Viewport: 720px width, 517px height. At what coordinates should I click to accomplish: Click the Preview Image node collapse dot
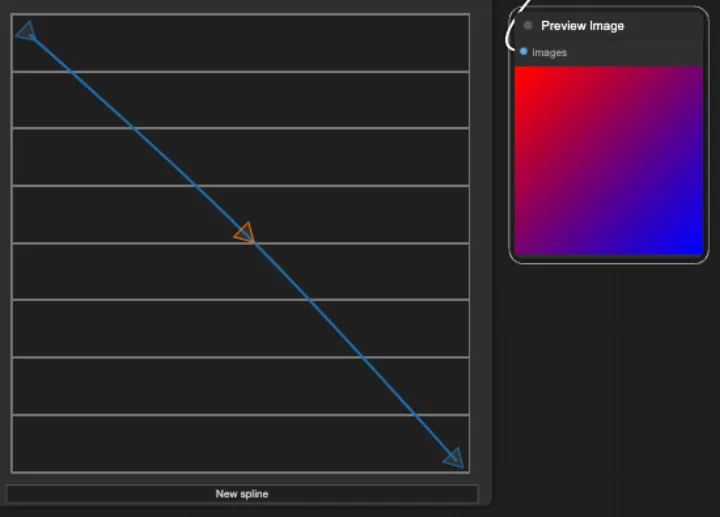click(x=528, y=25)
